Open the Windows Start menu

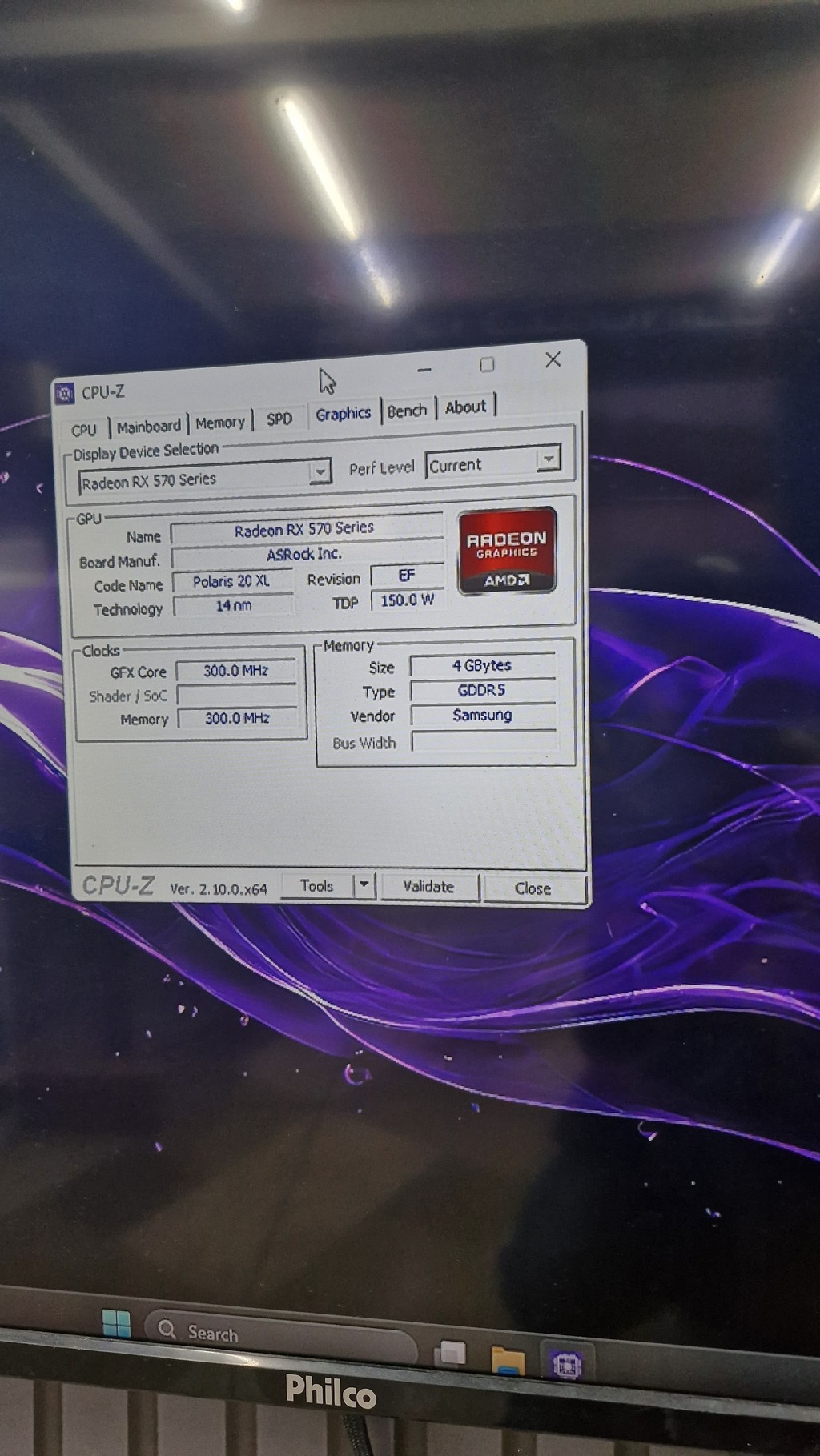coord(117,1323)
